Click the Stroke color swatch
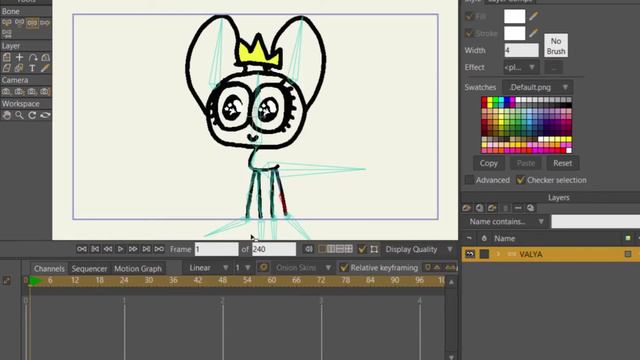 pyautogui.click(x=515, y=33)
